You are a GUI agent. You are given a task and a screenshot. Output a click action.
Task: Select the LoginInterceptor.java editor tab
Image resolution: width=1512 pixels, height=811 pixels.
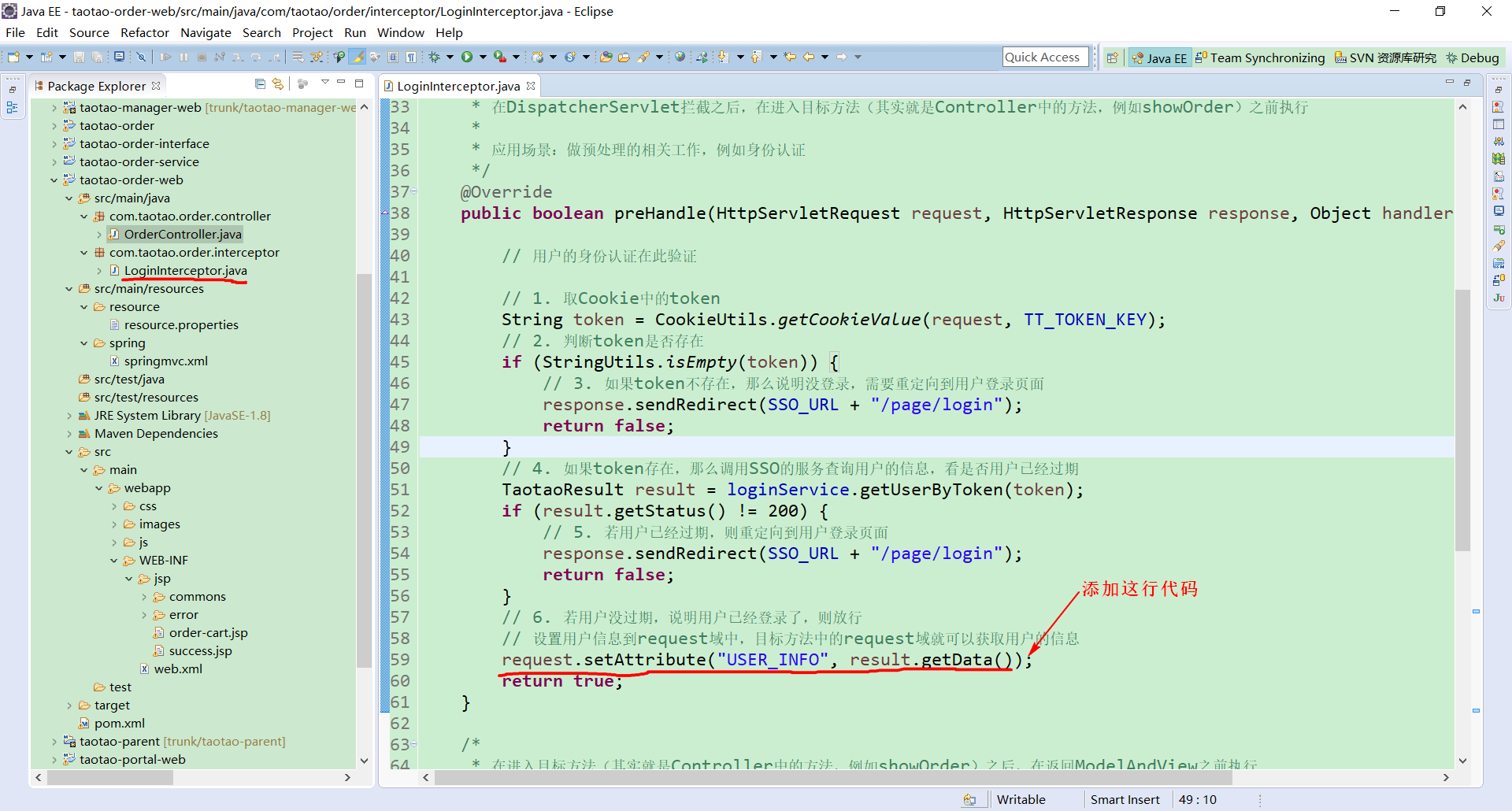[458, 86]
